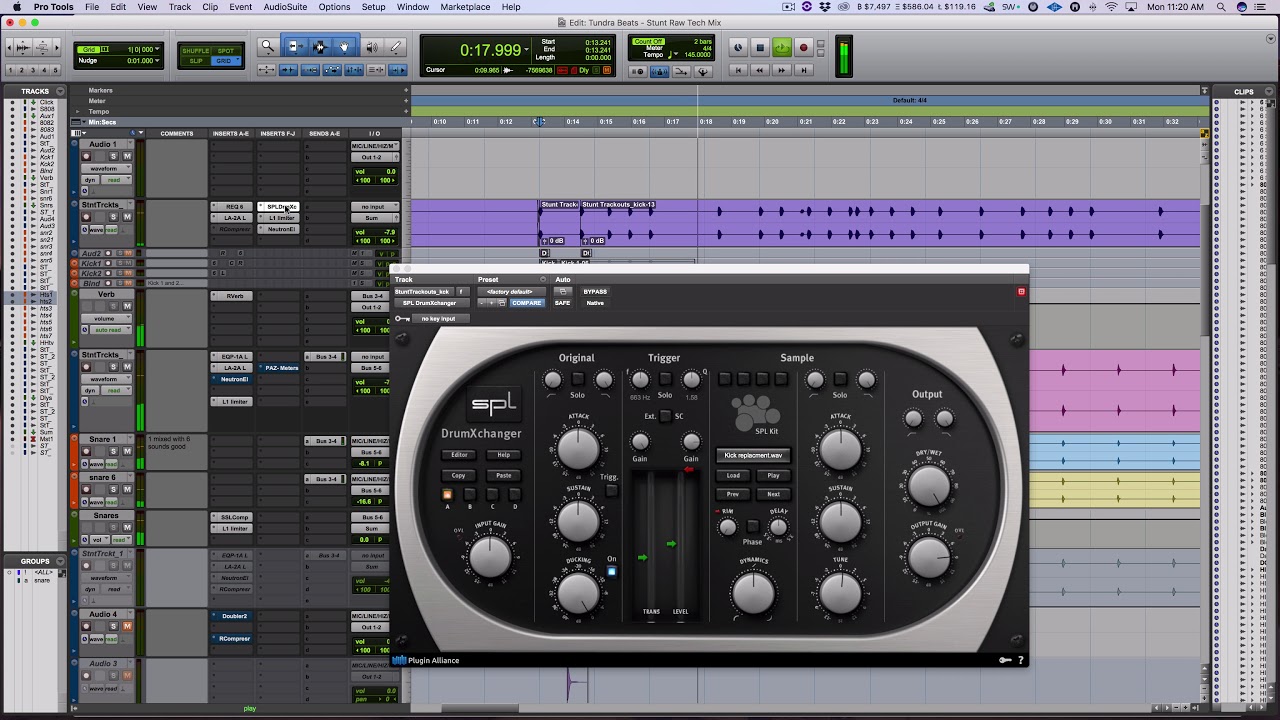Screen dimensions: 1280x720
Task: Open the AudioSuite menu
Action: (285, 7)
